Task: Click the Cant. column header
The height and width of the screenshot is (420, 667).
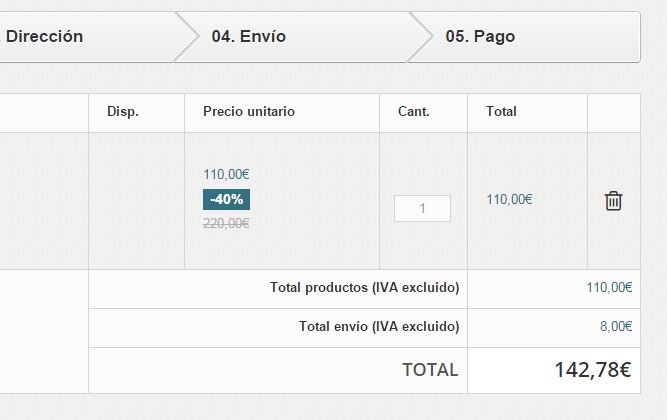Action: coord(414,111)
